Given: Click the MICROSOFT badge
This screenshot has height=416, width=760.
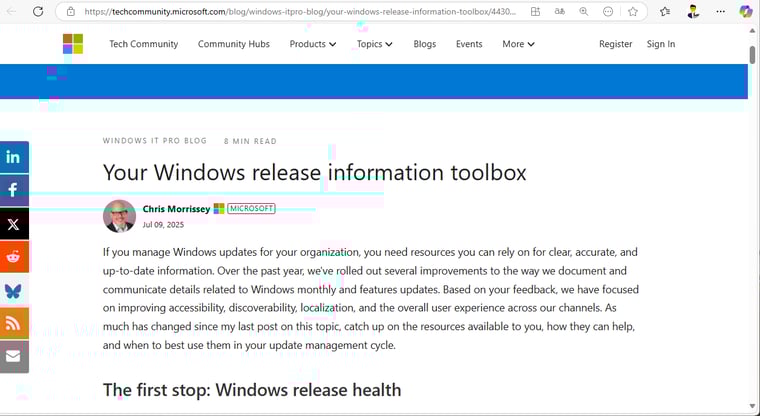Looking at the screenshot, I should pos(251,208).
